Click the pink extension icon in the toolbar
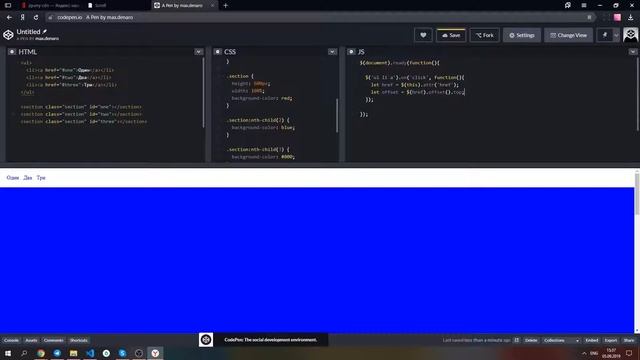 [617, 17]
